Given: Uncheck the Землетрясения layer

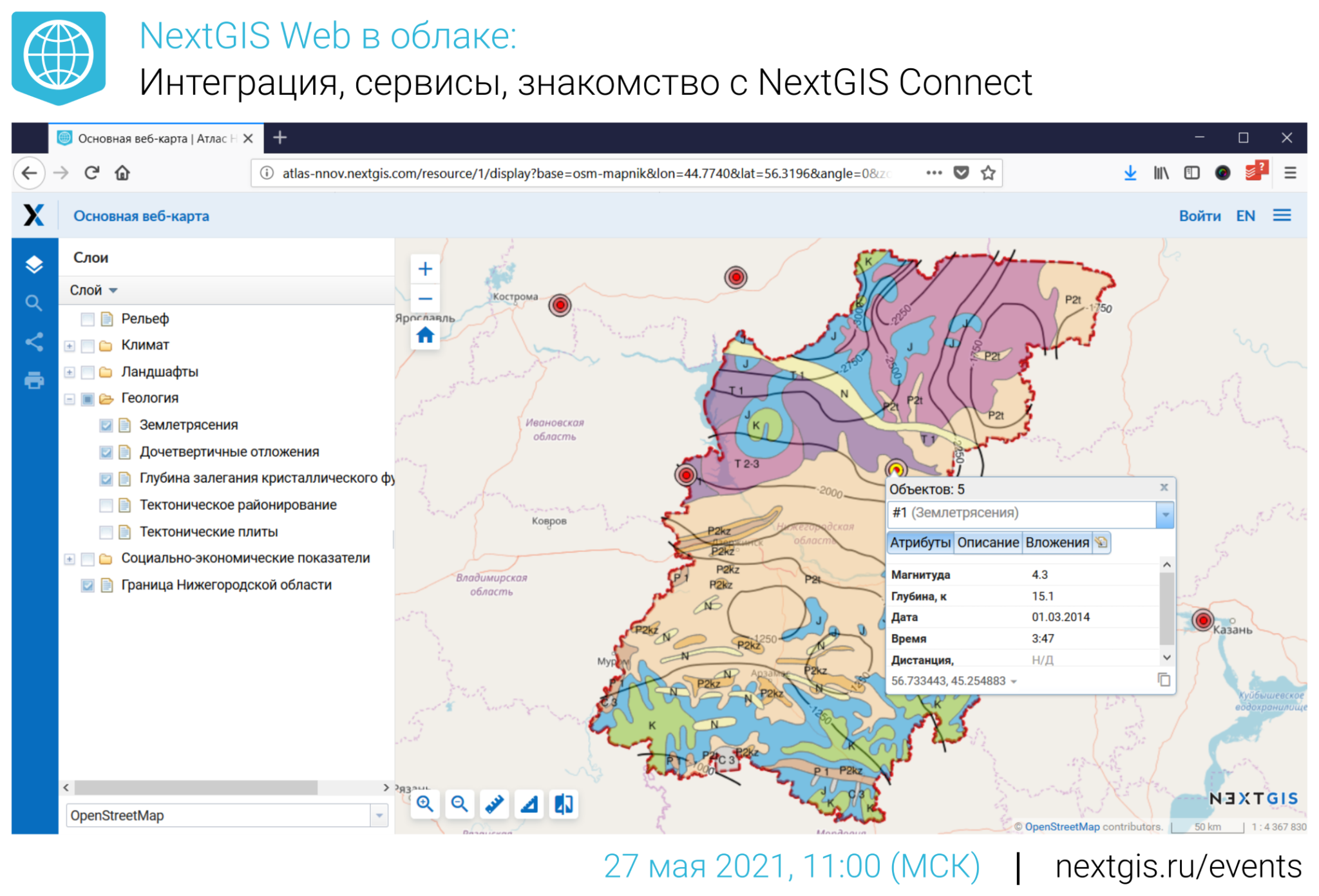Looking at the screenshot, I should coord(106,426).
